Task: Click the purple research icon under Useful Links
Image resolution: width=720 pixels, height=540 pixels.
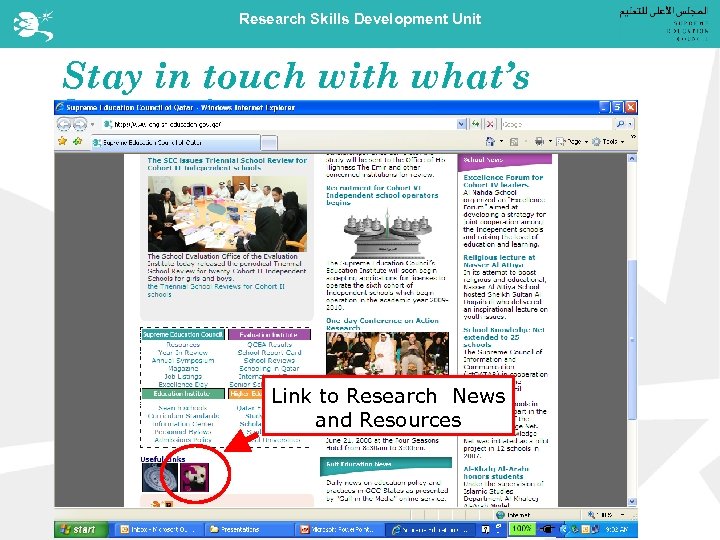Action: click(194, 478)
